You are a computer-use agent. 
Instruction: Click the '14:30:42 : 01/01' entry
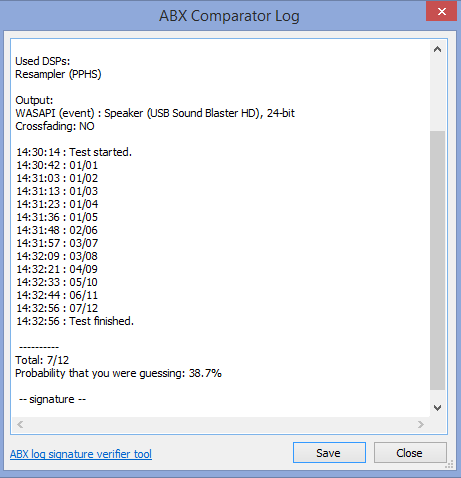[57, 165]
